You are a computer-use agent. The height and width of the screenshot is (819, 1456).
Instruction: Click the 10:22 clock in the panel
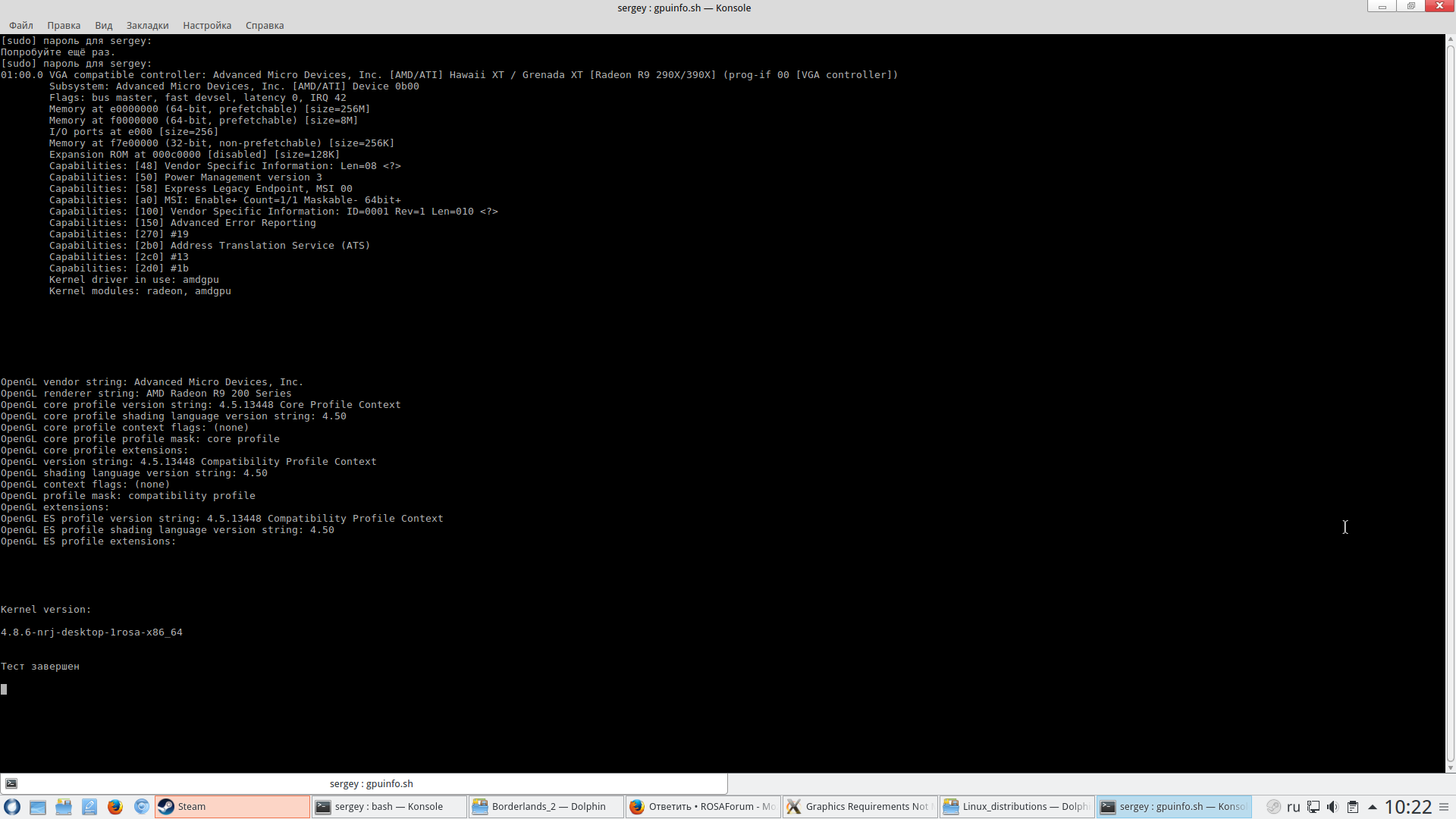[1408, 807]
